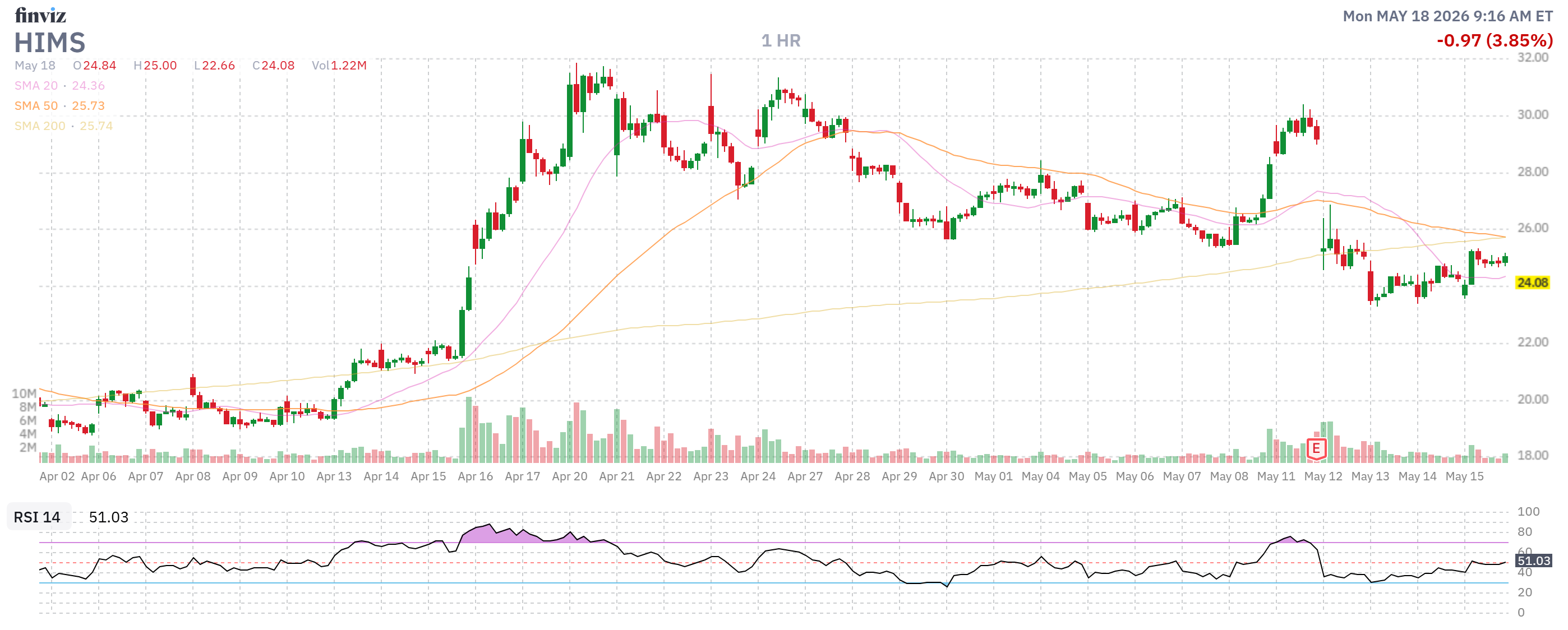Click the Apr 13 date axis label
Screen dimensions: 1568x630
(x=334, y=476)
